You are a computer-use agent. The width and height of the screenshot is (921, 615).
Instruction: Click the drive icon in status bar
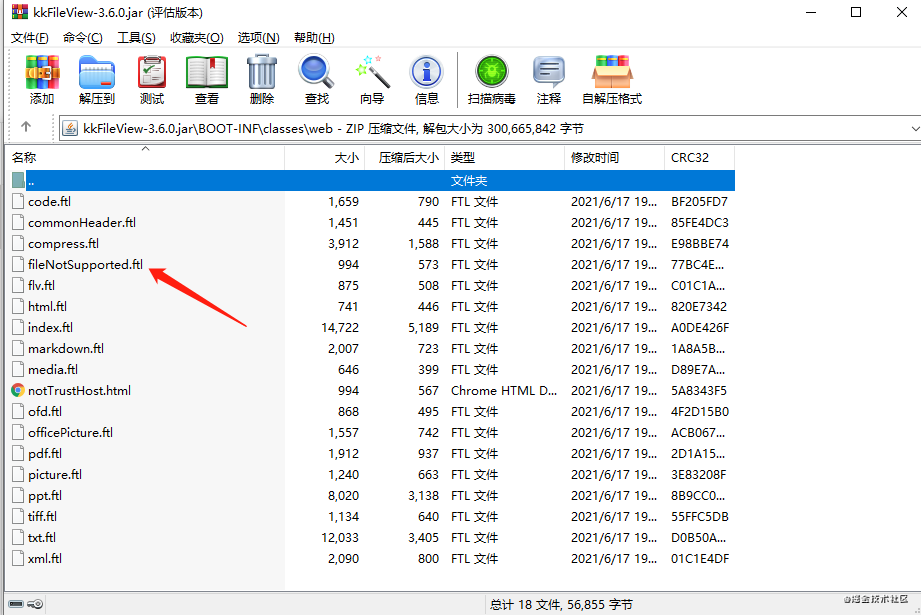tap(16, 604)
